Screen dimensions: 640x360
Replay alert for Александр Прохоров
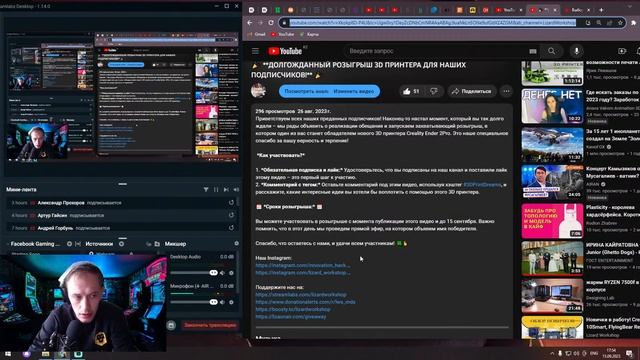231,202
